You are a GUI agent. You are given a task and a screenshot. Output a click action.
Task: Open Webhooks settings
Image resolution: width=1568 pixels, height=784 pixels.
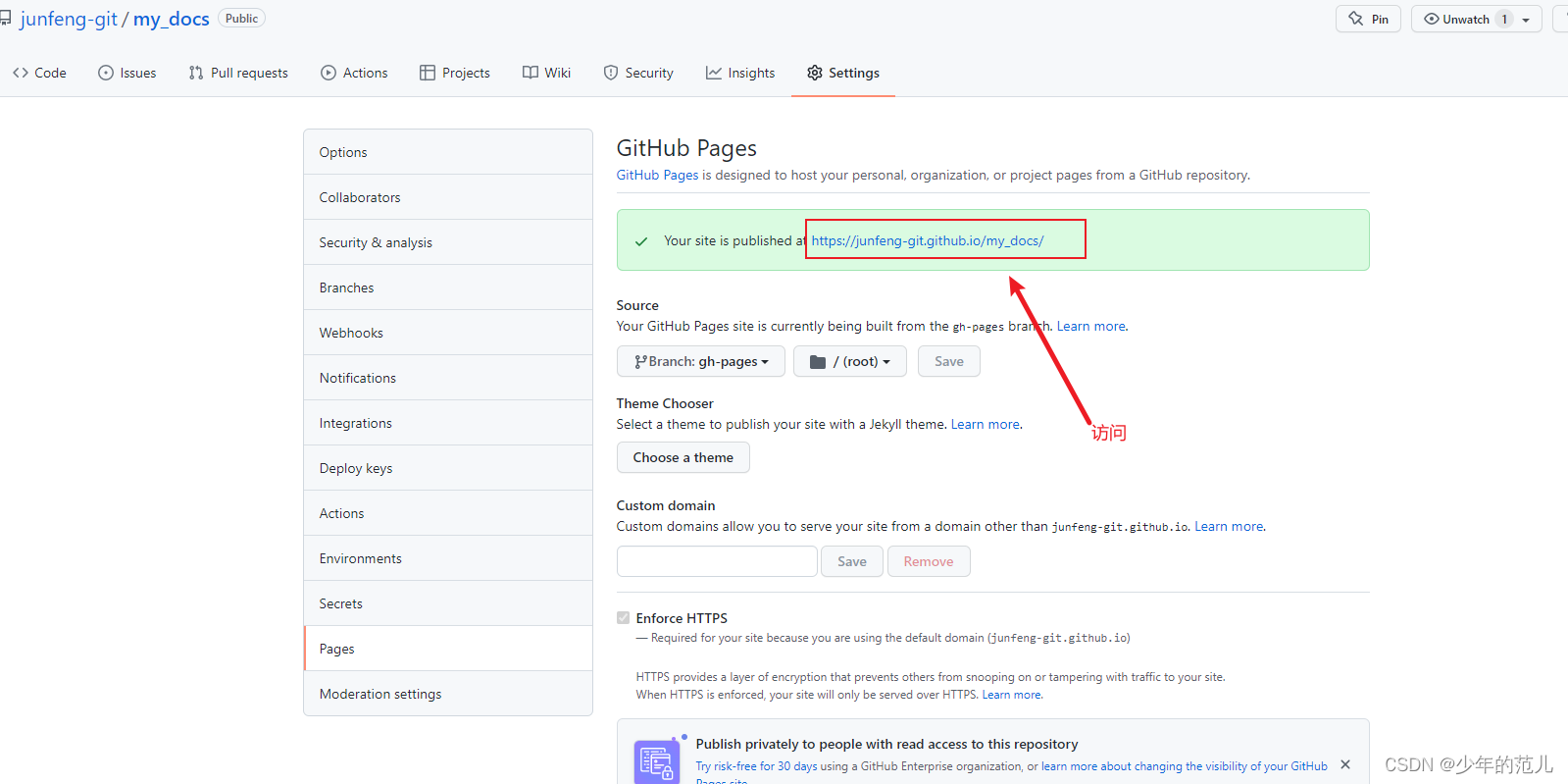pyautogui.click(x=448, y=333)
